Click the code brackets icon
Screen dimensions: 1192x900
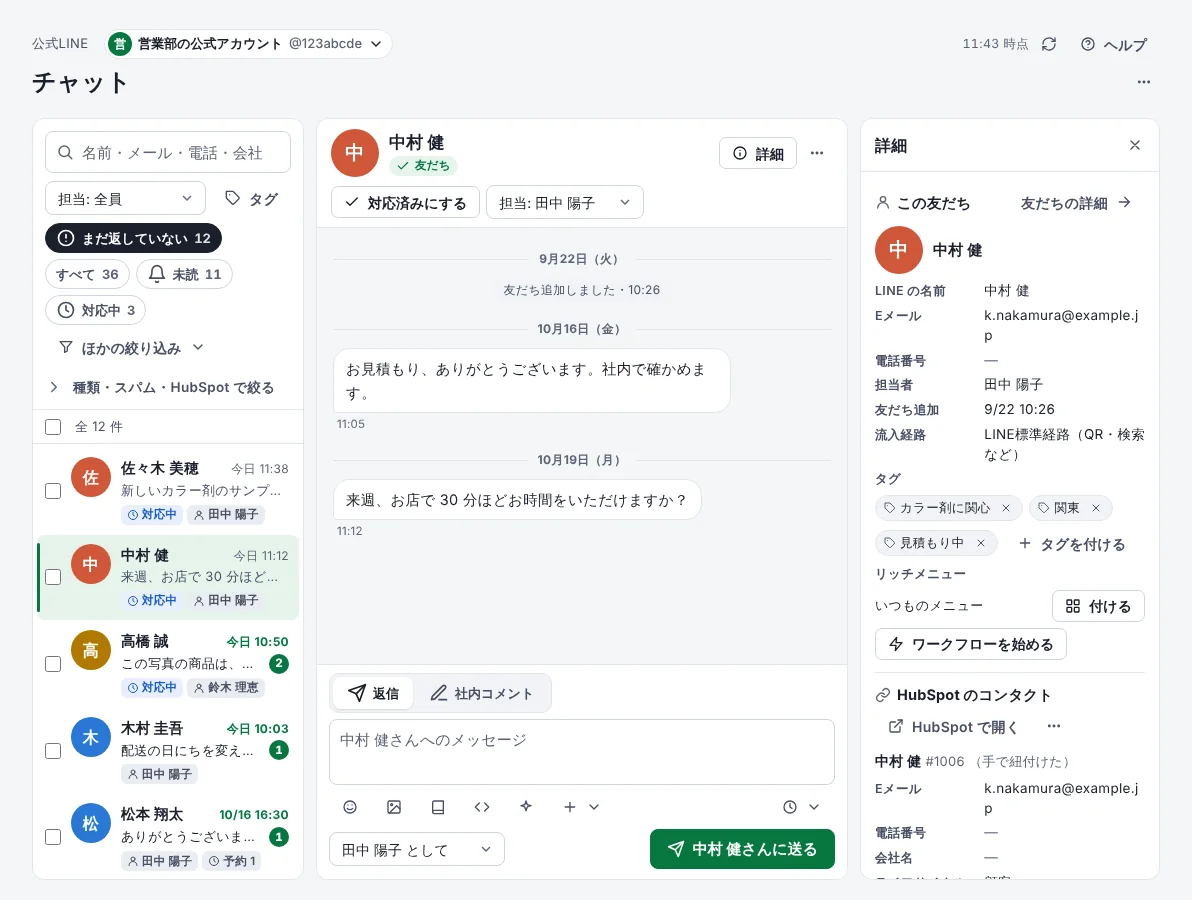[x=482, y=807]
